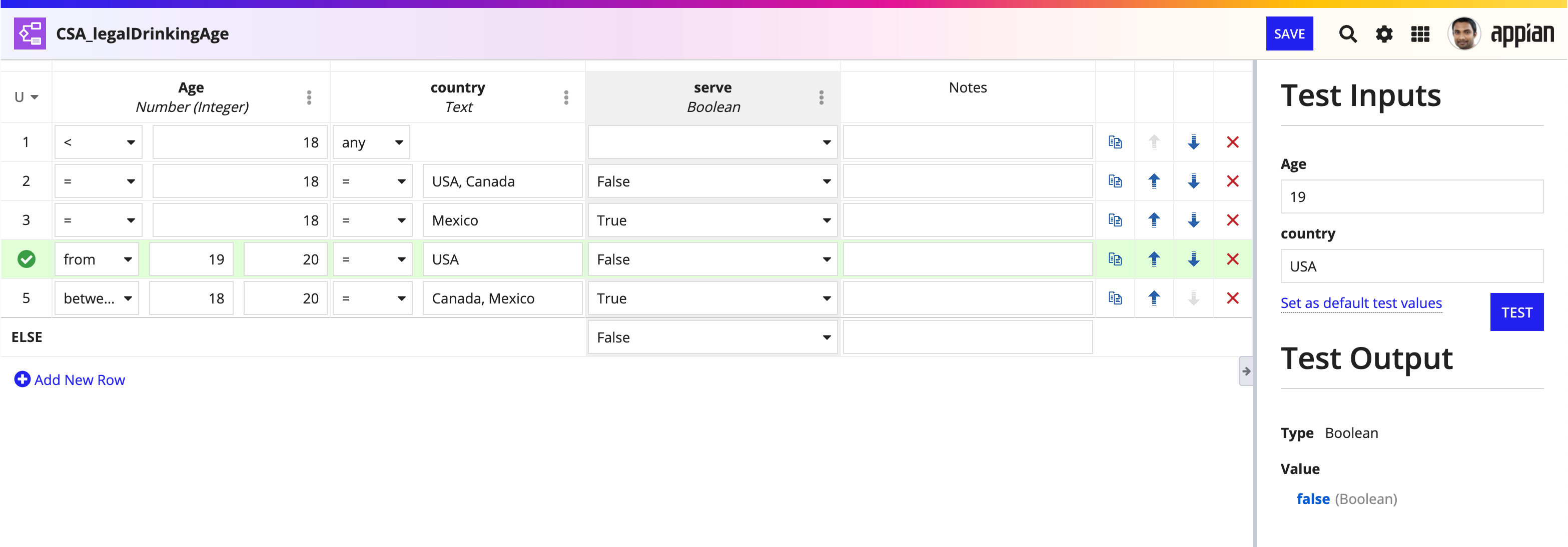The width and height of the screenshot is (1568, 547).
Task: Open row 1 Age operator dropdown
Action: click(98, 142)
